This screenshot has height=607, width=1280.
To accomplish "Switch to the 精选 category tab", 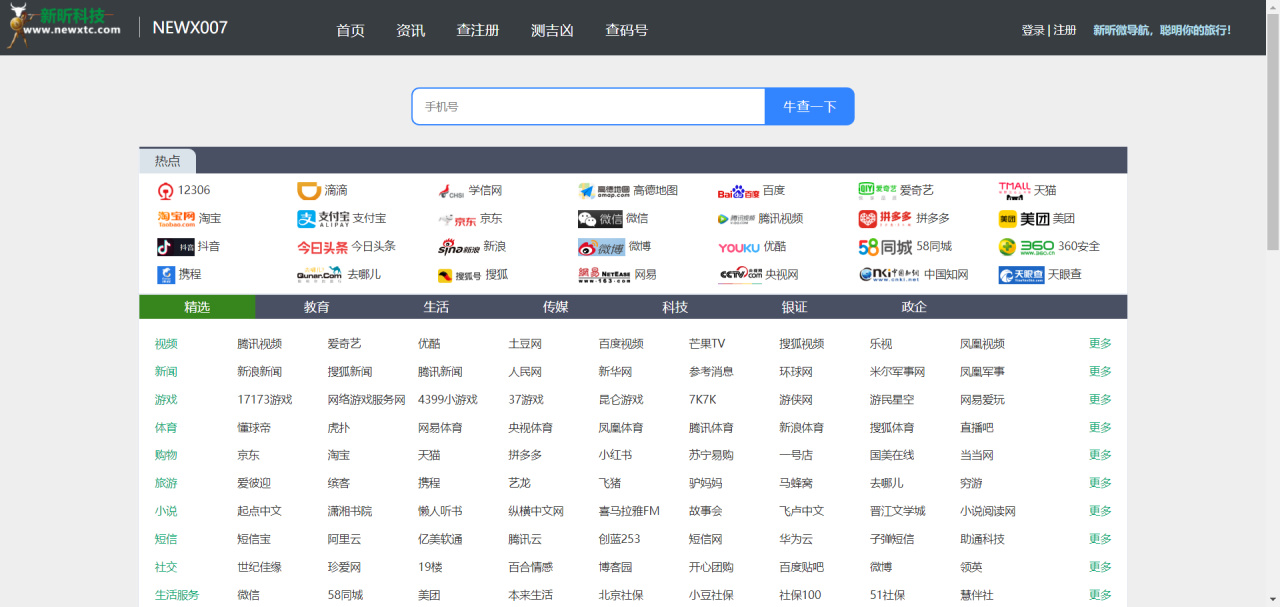I will [x=197, y=307].
